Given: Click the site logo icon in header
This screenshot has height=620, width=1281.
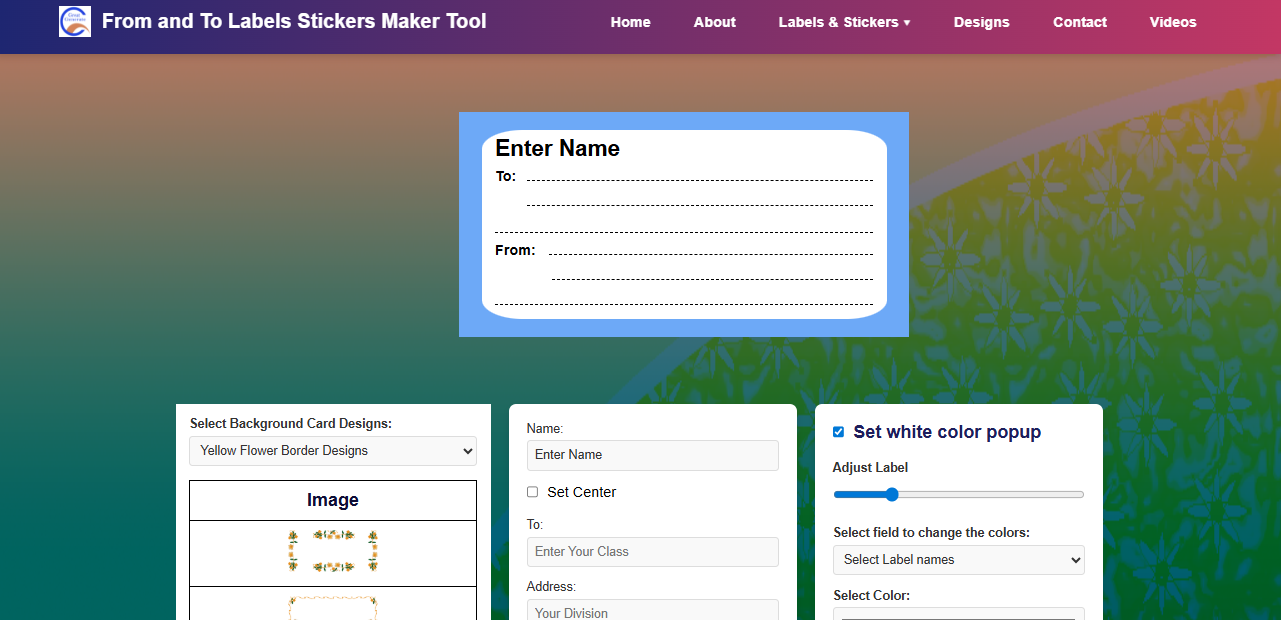Looking at the screenshot, I should 75,21.
